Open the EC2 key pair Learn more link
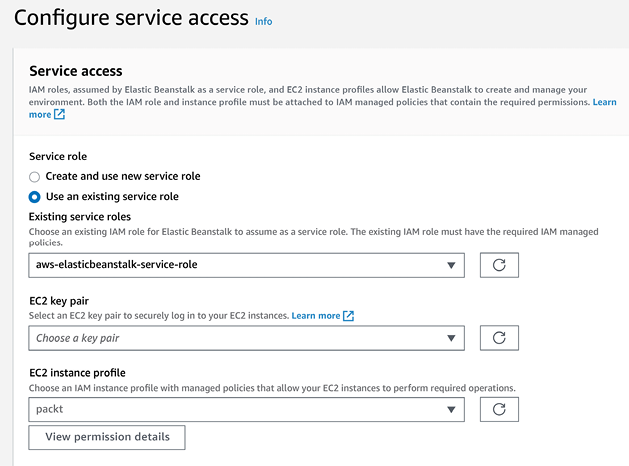The image size is (629, 466). (x=316, y=316)
